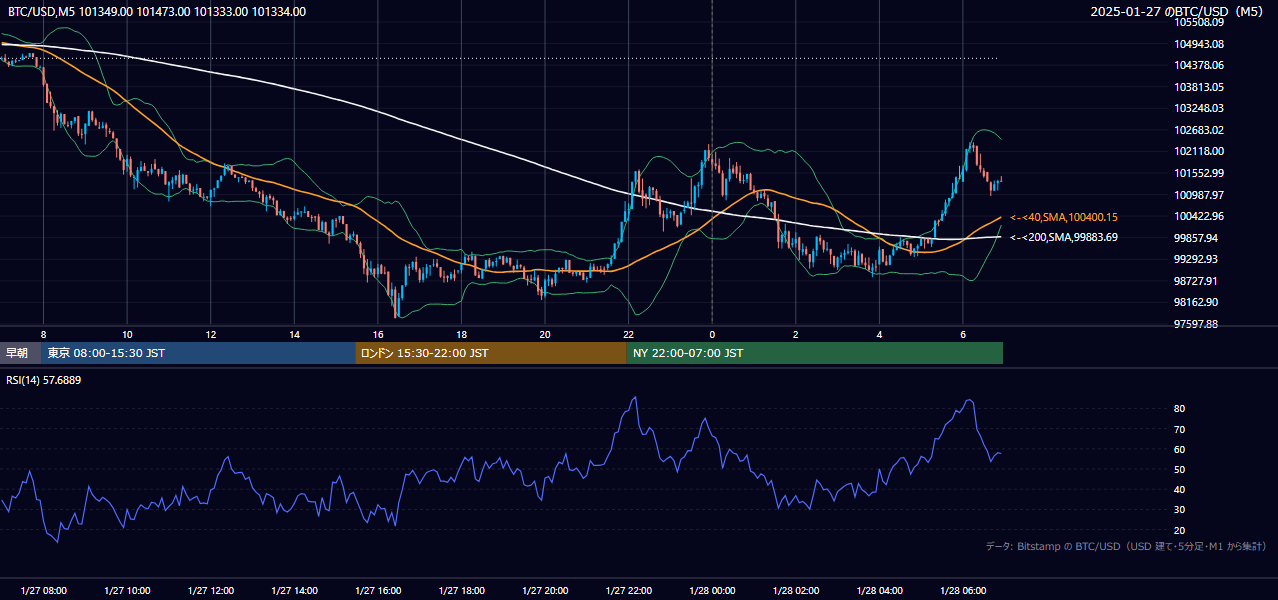Image resolution: width=1278 pixels, height=600 pixels.
Task: Click the 98727.91 price axis value
Action: point(1196,281)
